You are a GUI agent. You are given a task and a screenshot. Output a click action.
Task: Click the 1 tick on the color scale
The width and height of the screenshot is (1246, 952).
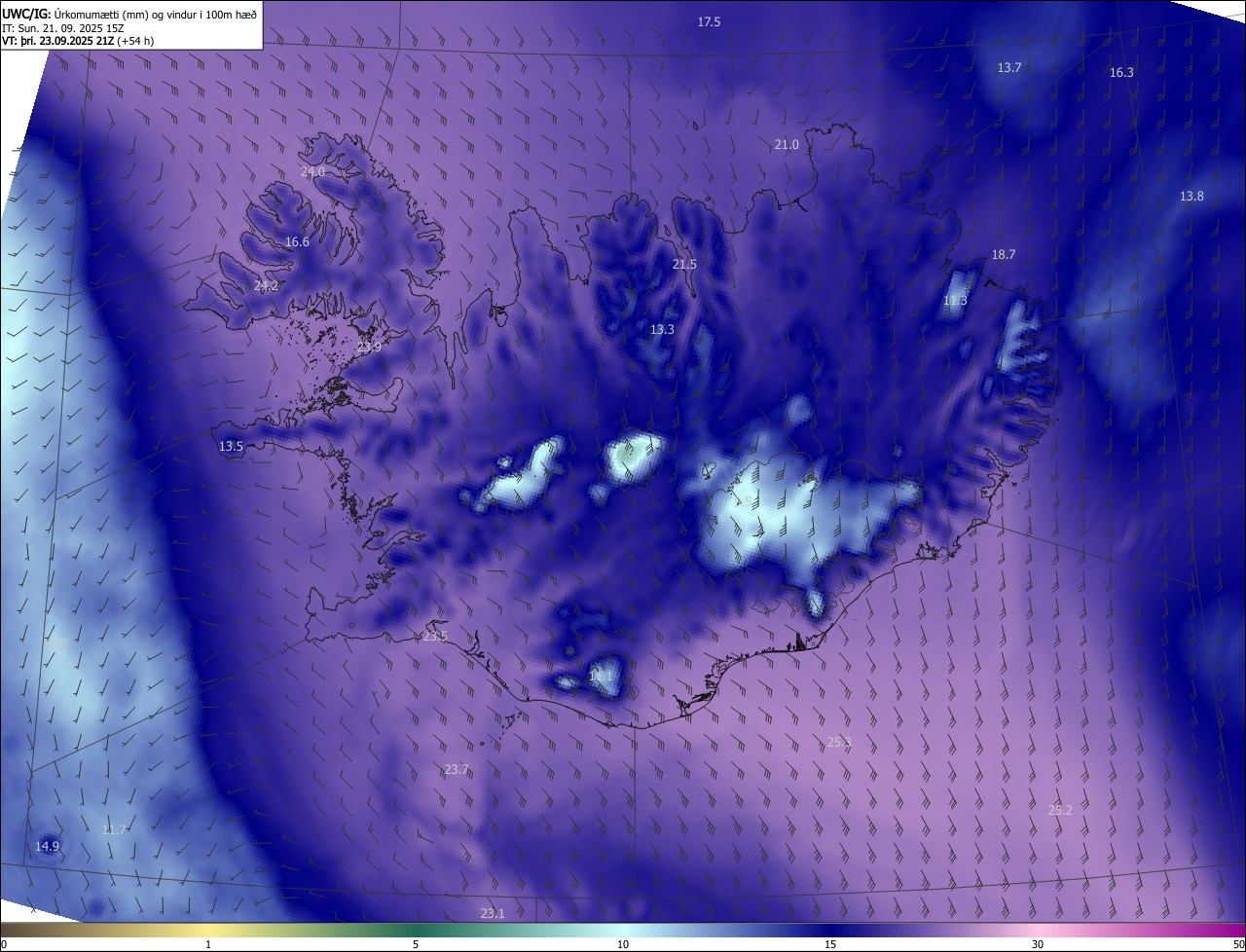point(208,944)
